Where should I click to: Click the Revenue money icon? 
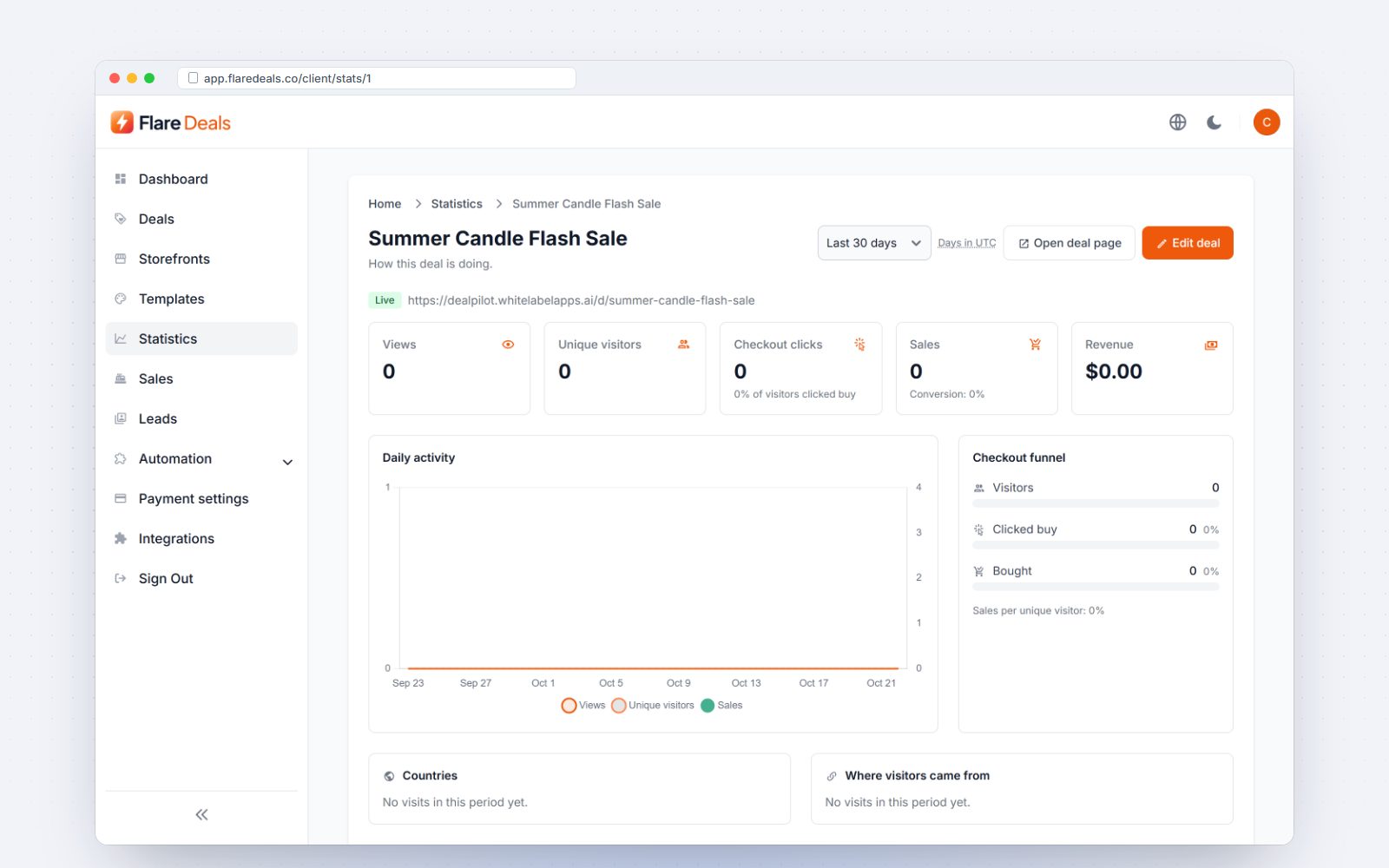(x=1211, y=345)
